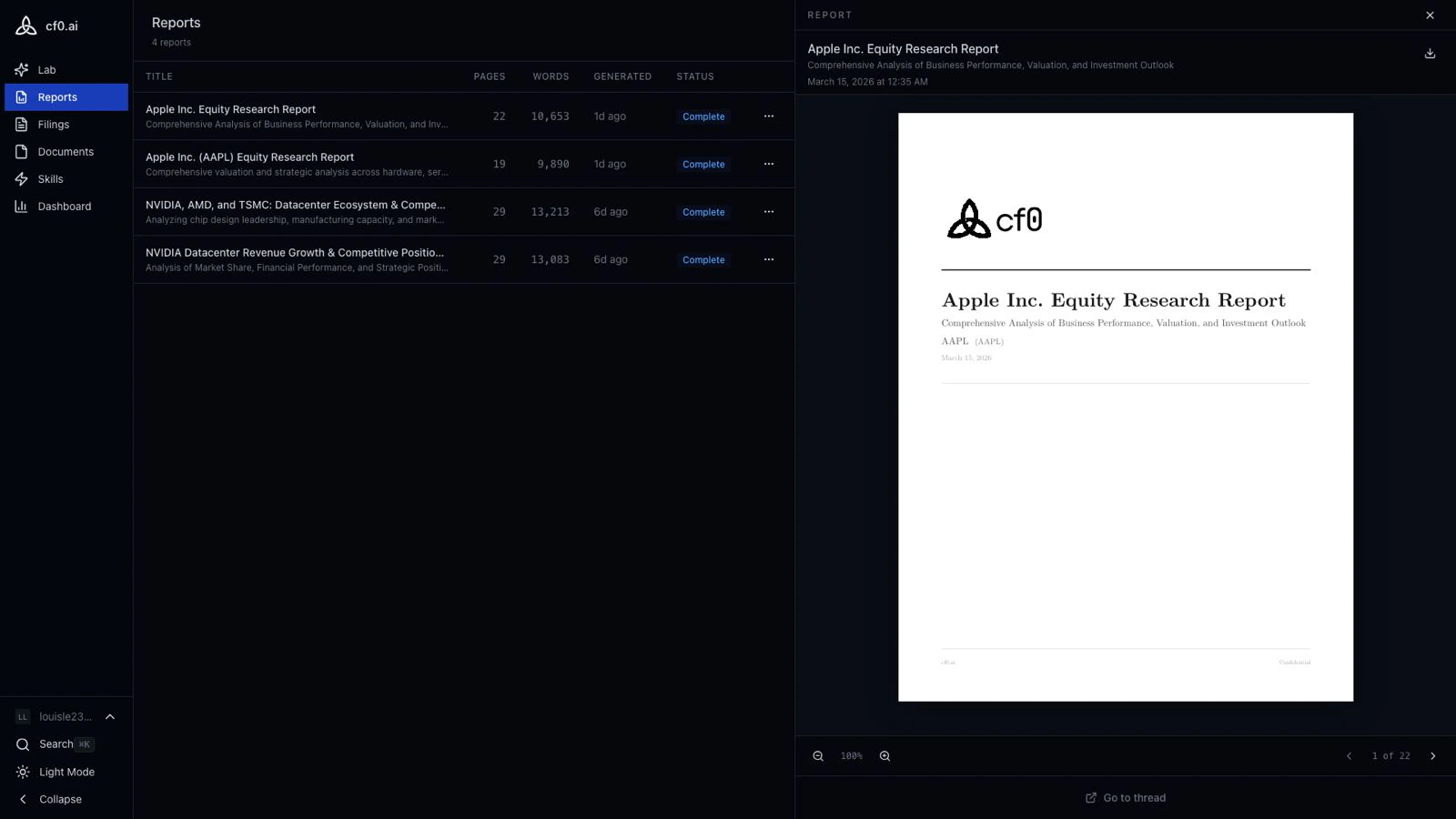This screenshot has height=819, width=1456.
Task: Click the PAGES column header
Action: pos(490,76)
